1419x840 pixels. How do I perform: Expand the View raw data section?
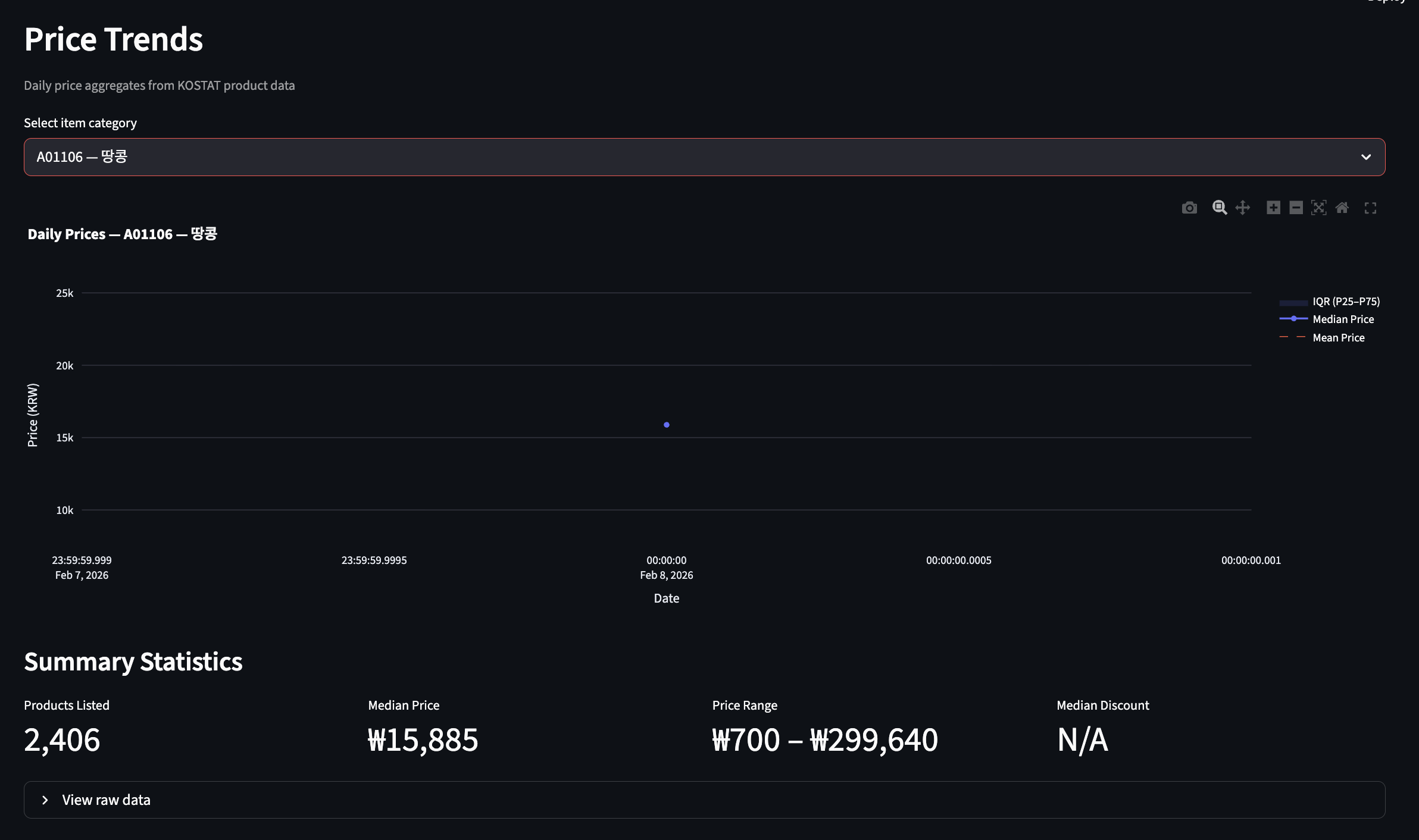(x=704, y=800)
